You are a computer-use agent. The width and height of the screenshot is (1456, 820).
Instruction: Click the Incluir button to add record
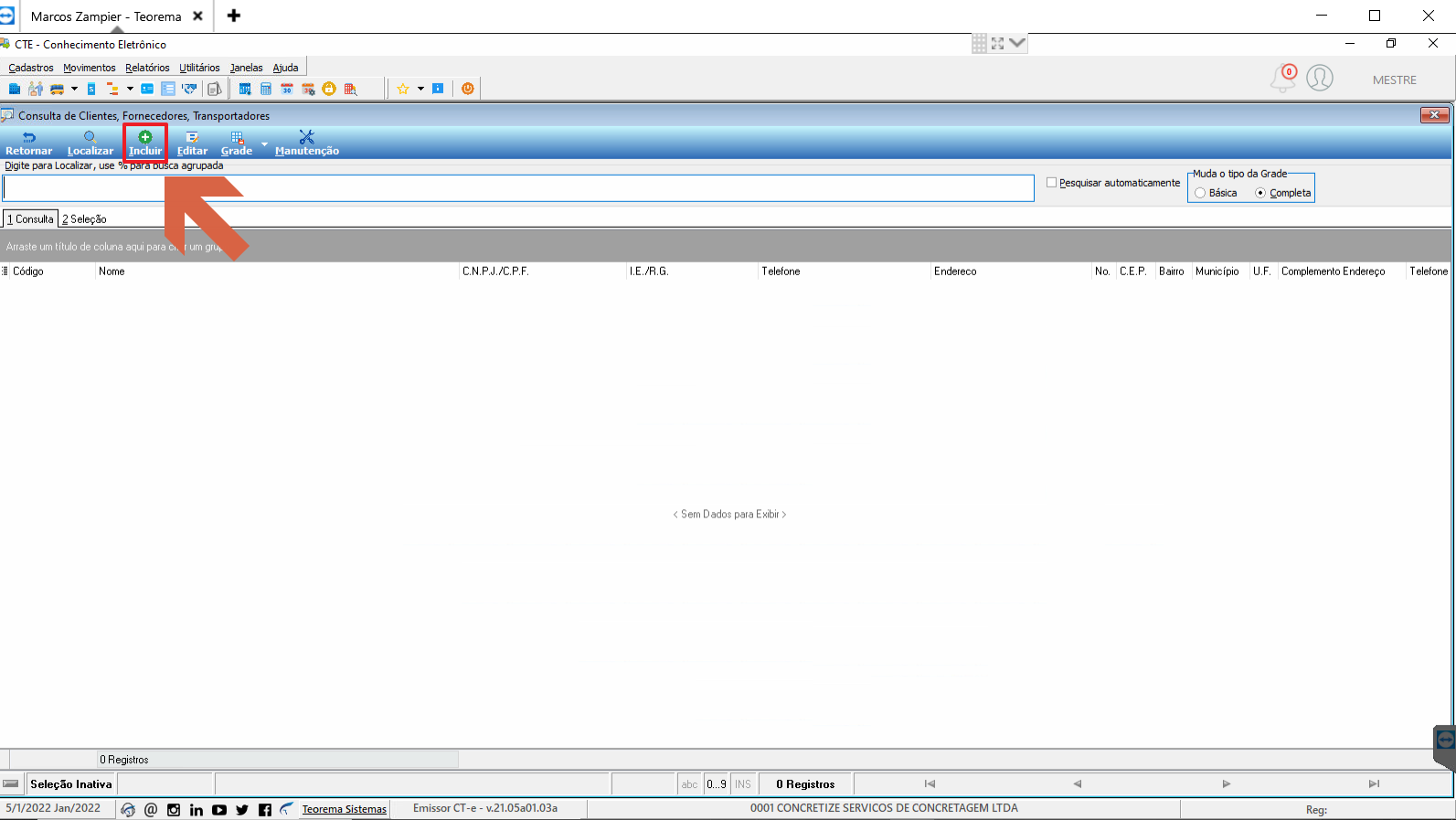click(x=145, y=144)
